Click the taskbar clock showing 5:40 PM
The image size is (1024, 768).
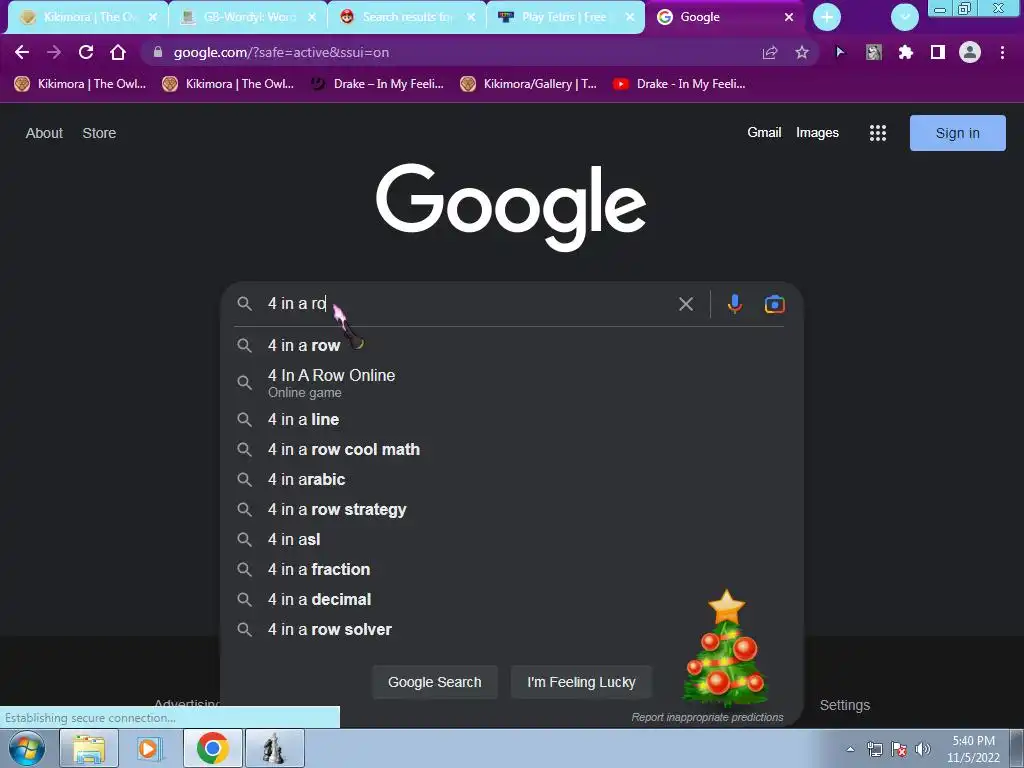tap(973, 749)
